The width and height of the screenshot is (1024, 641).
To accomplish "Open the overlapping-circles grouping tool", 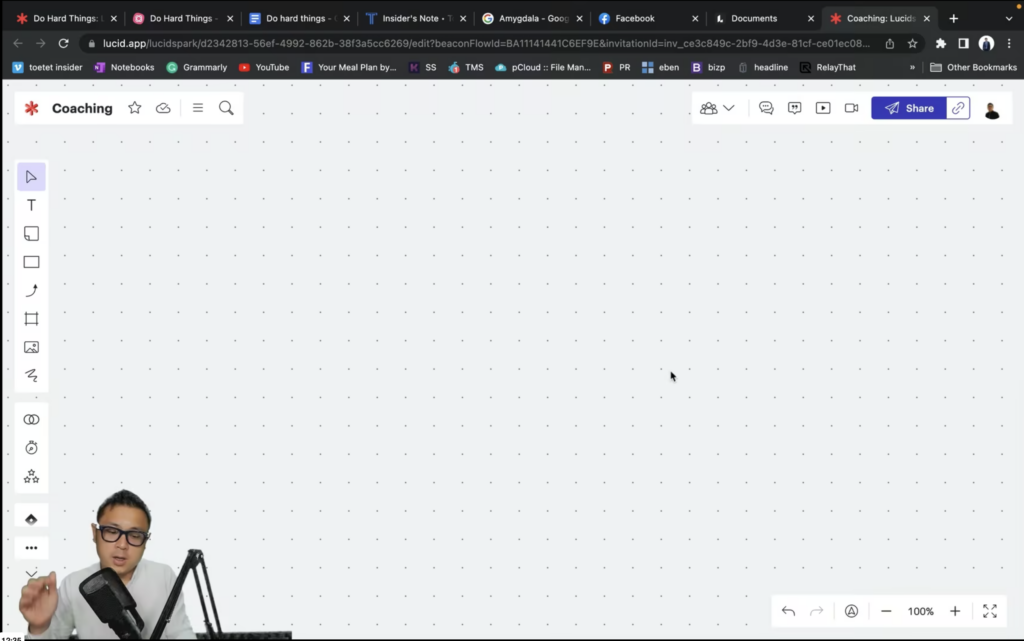I will click(31, 419).
